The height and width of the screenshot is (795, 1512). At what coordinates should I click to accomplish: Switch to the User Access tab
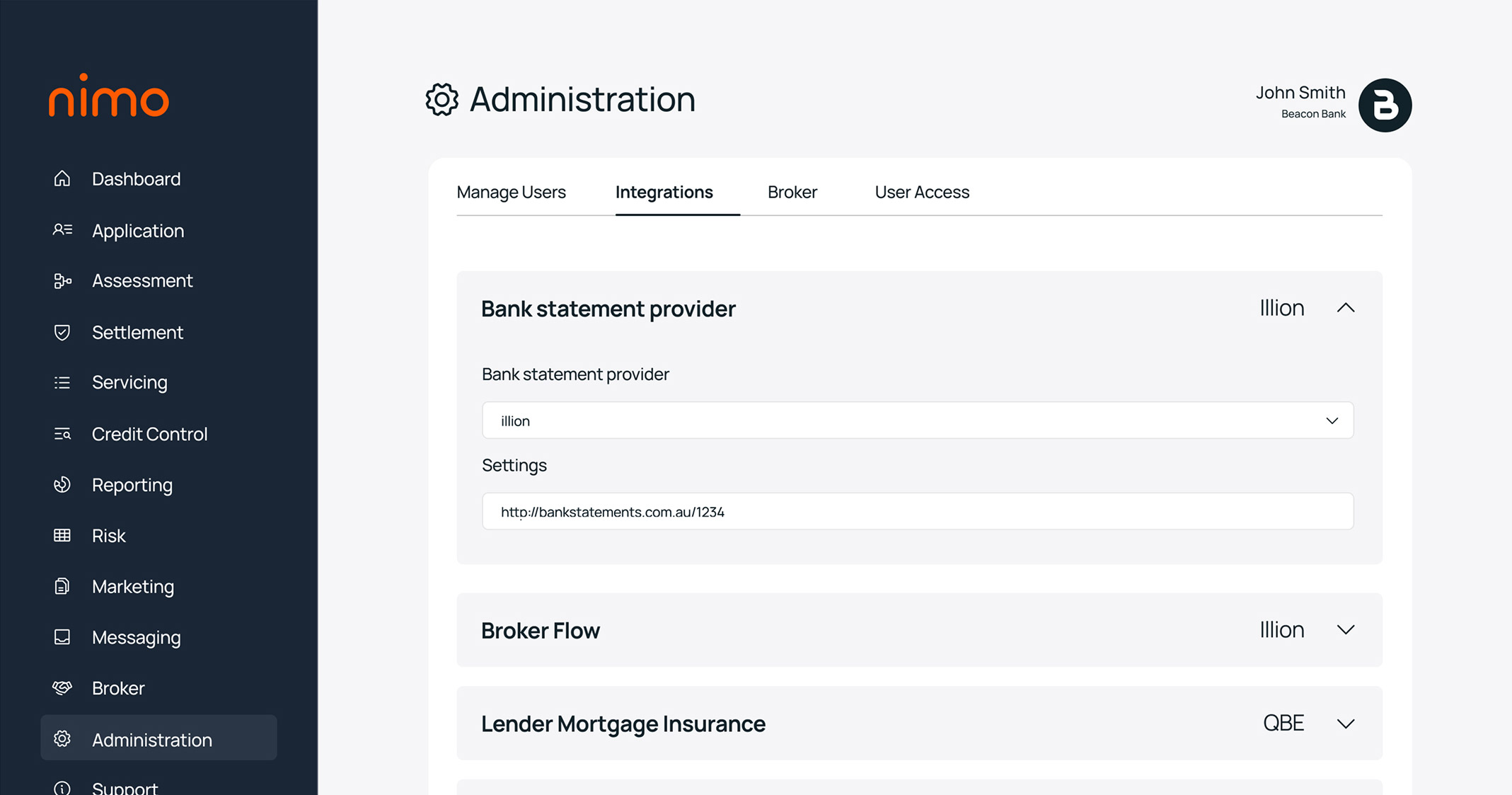[921, 192]
